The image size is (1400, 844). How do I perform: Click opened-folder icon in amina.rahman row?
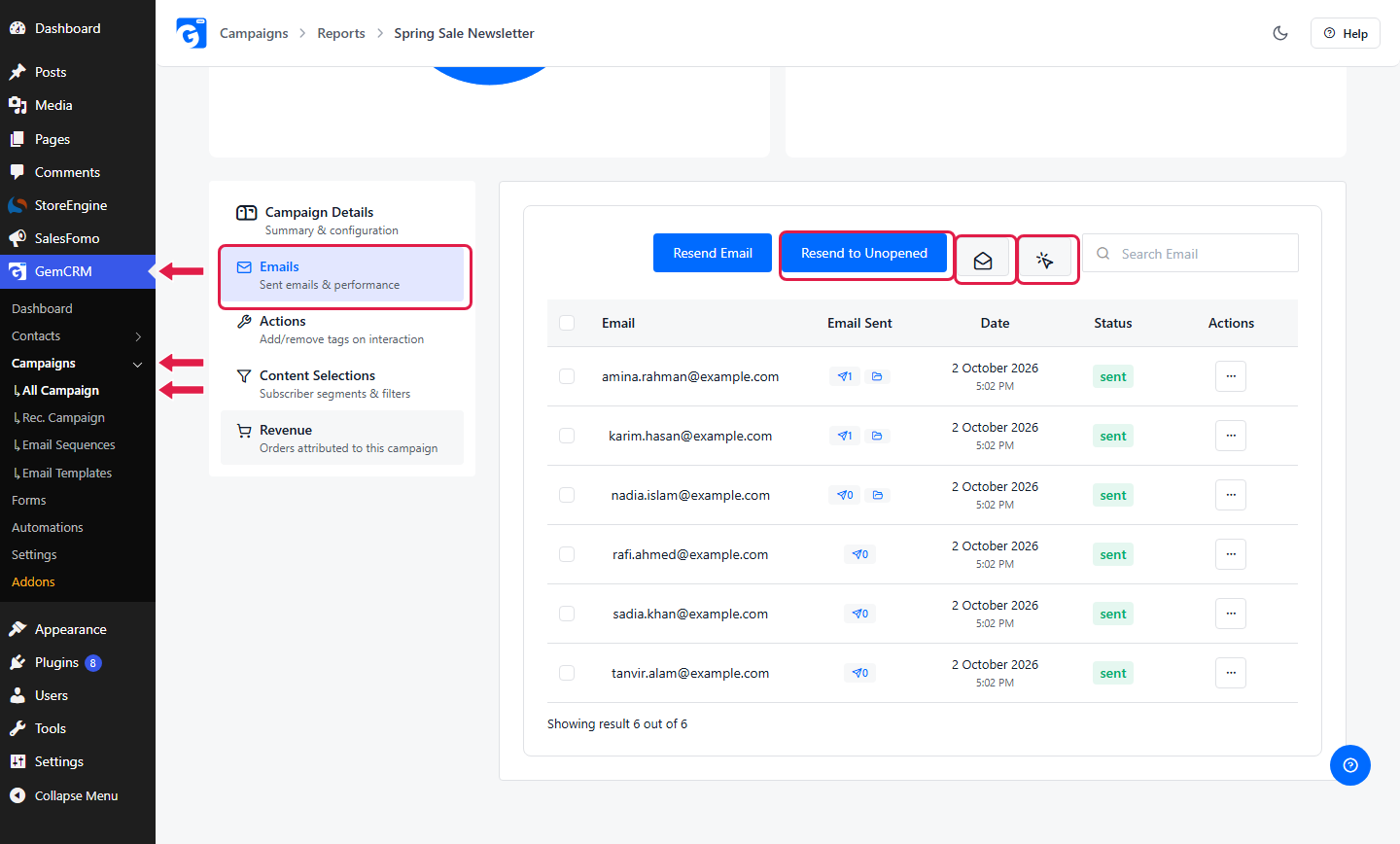click(877, 376)
